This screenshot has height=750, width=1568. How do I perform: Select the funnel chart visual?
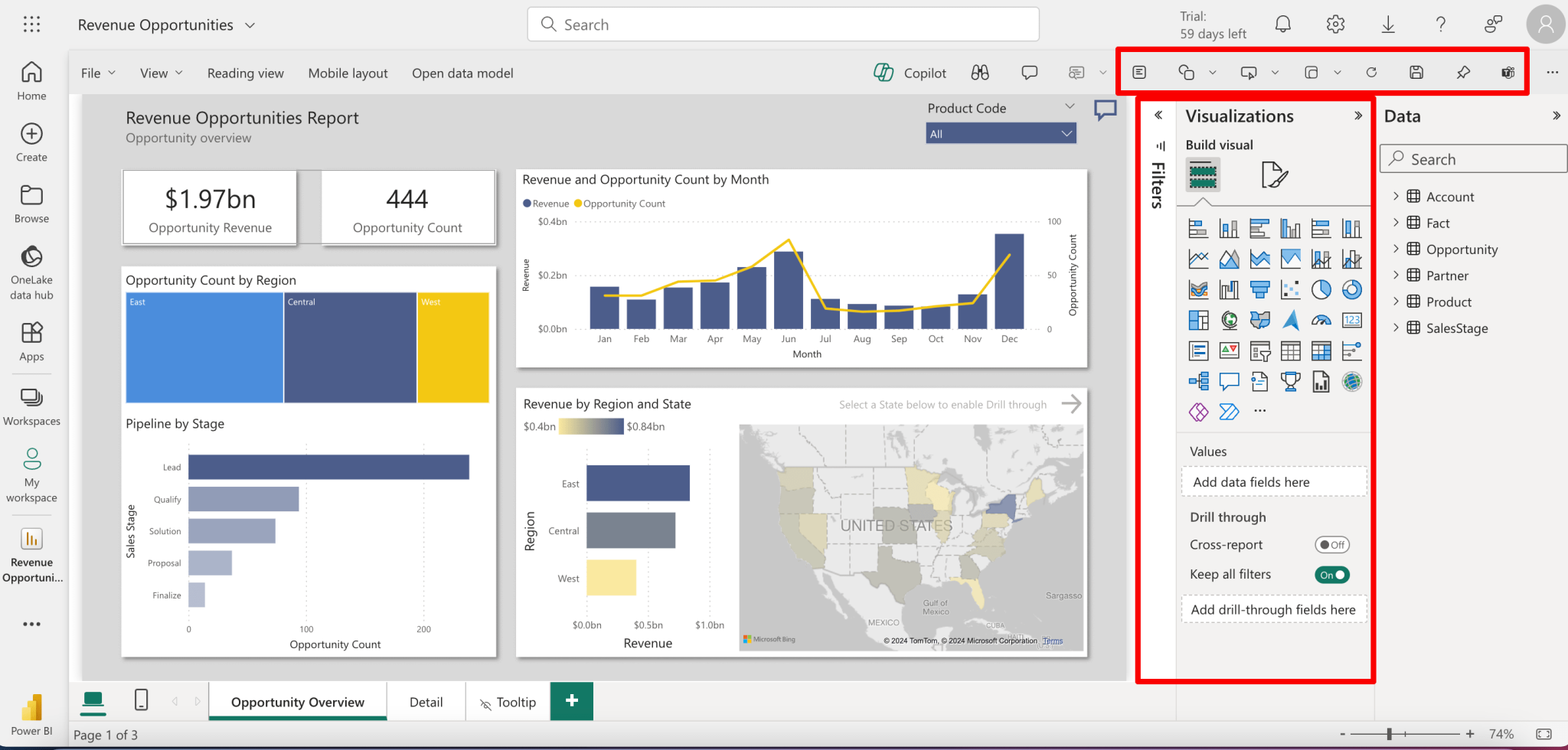coord(1260,290)
